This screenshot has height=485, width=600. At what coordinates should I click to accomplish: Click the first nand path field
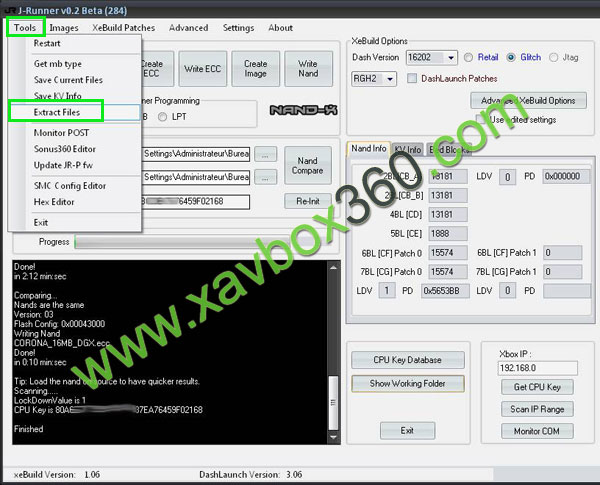pos(196,154)
